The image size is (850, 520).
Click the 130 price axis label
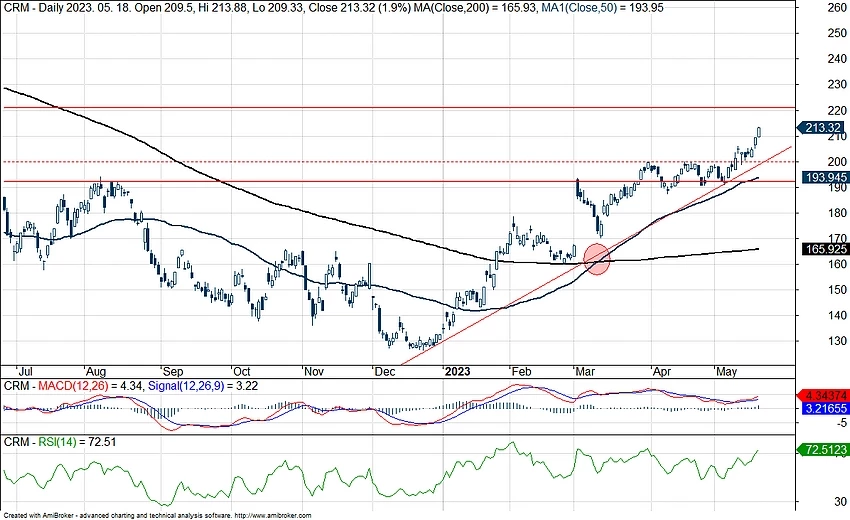tap(837, 341)
